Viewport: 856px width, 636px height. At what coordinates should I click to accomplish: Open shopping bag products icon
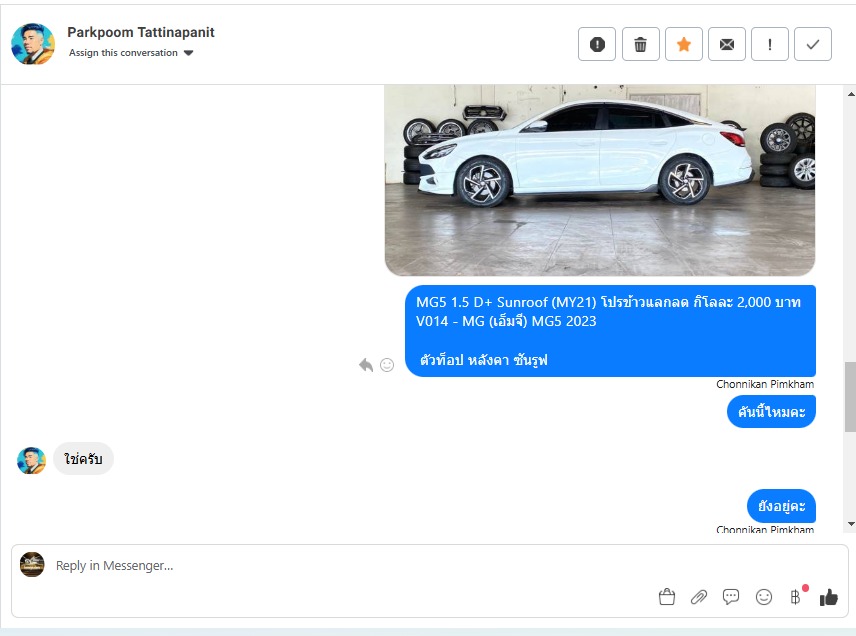(667, 597)
